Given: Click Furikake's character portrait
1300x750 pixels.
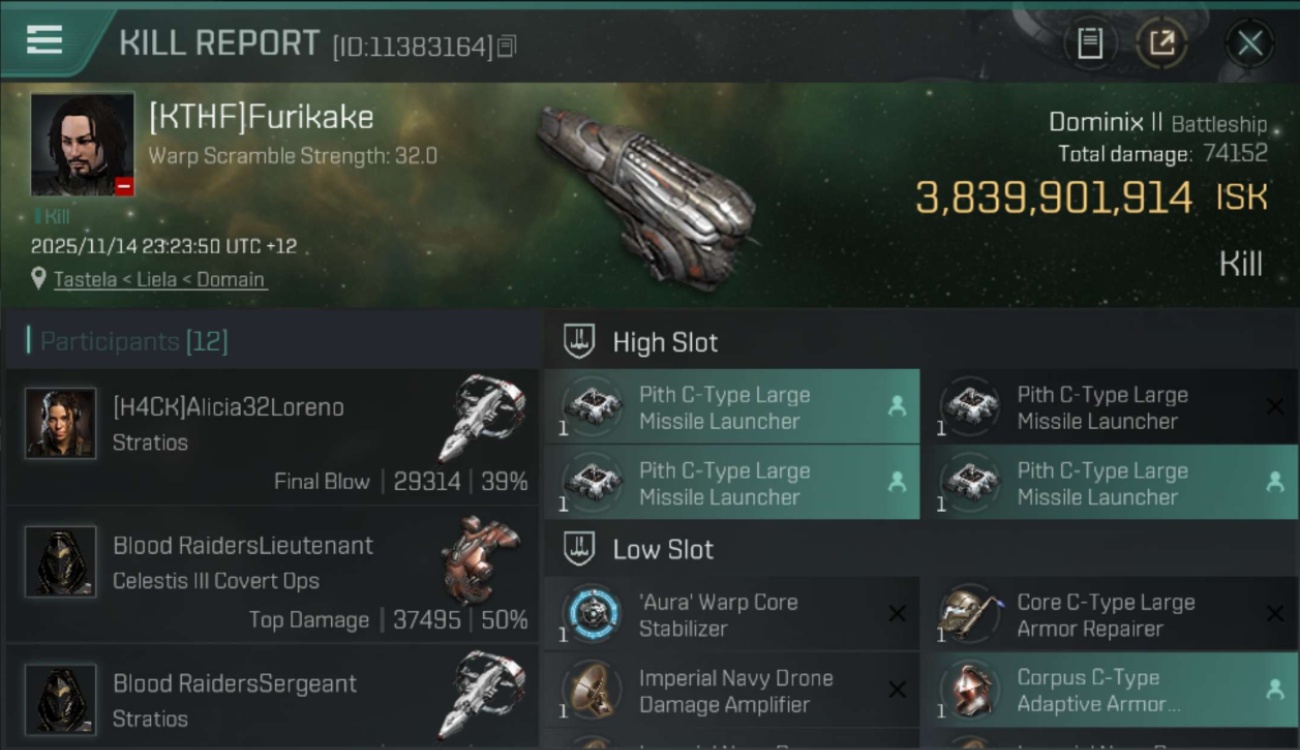Looking at the screenshot, I should point(82,144).
